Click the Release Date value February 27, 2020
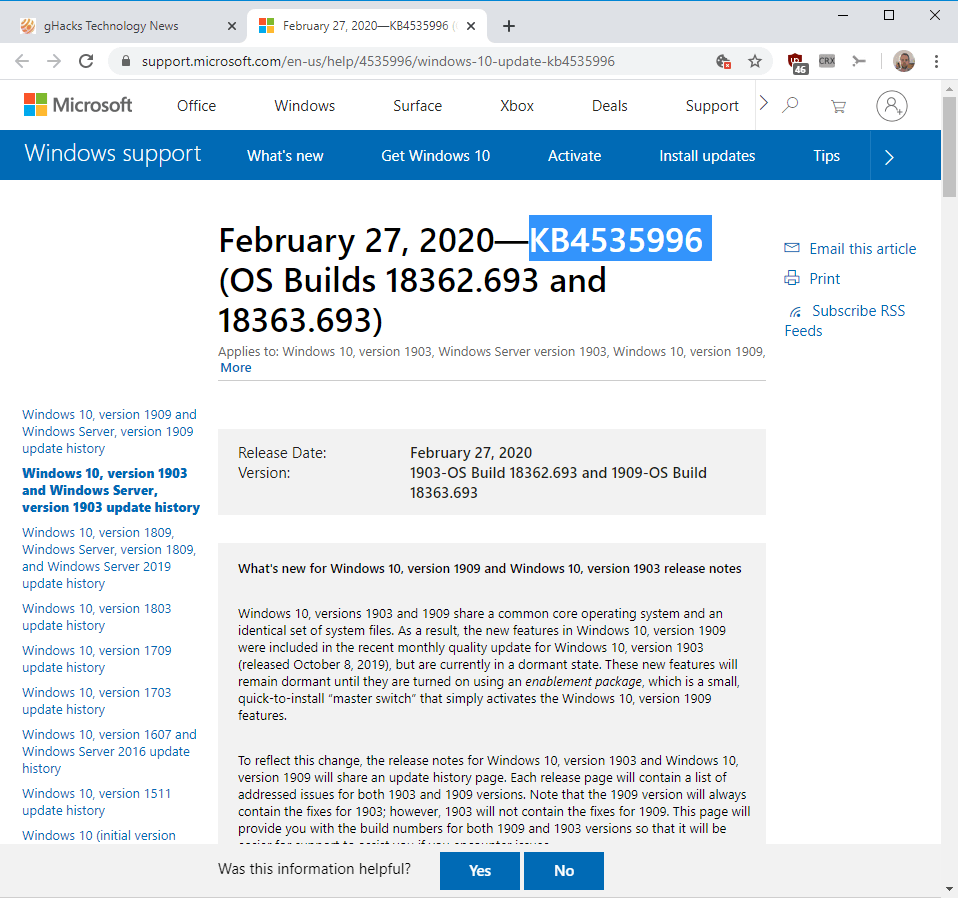This screenshot has width=958, height=898. pos(470,453)
